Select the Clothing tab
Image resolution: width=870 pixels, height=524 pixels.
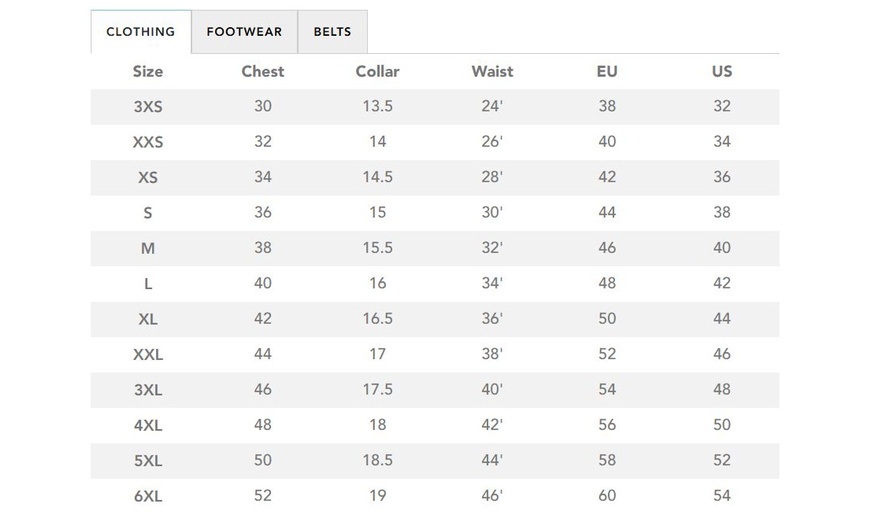(x=140, y=32)
